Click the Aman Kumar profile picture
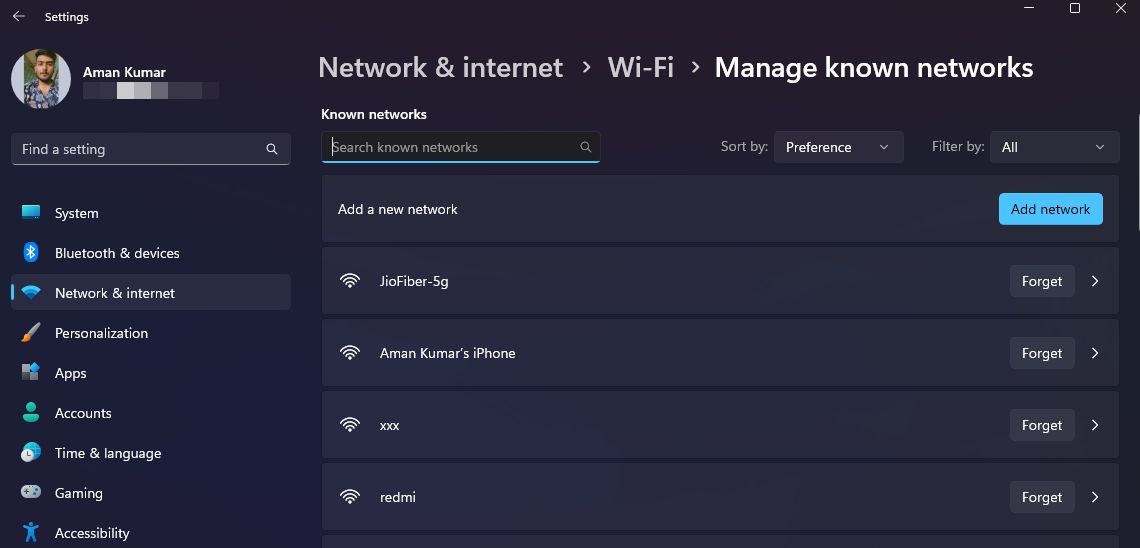 click(x=41, y=79)
